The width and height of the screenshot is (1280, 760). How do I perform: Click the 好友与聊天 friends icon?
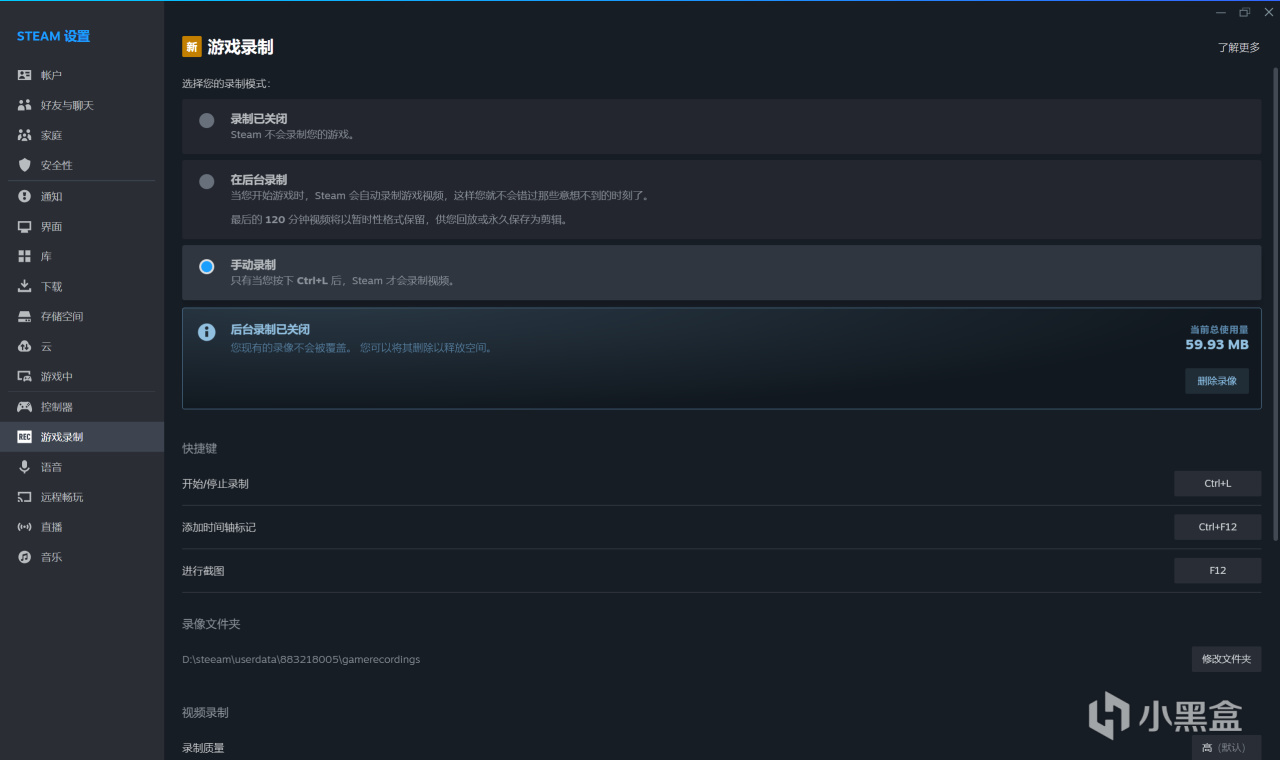(x=25, y=105)
